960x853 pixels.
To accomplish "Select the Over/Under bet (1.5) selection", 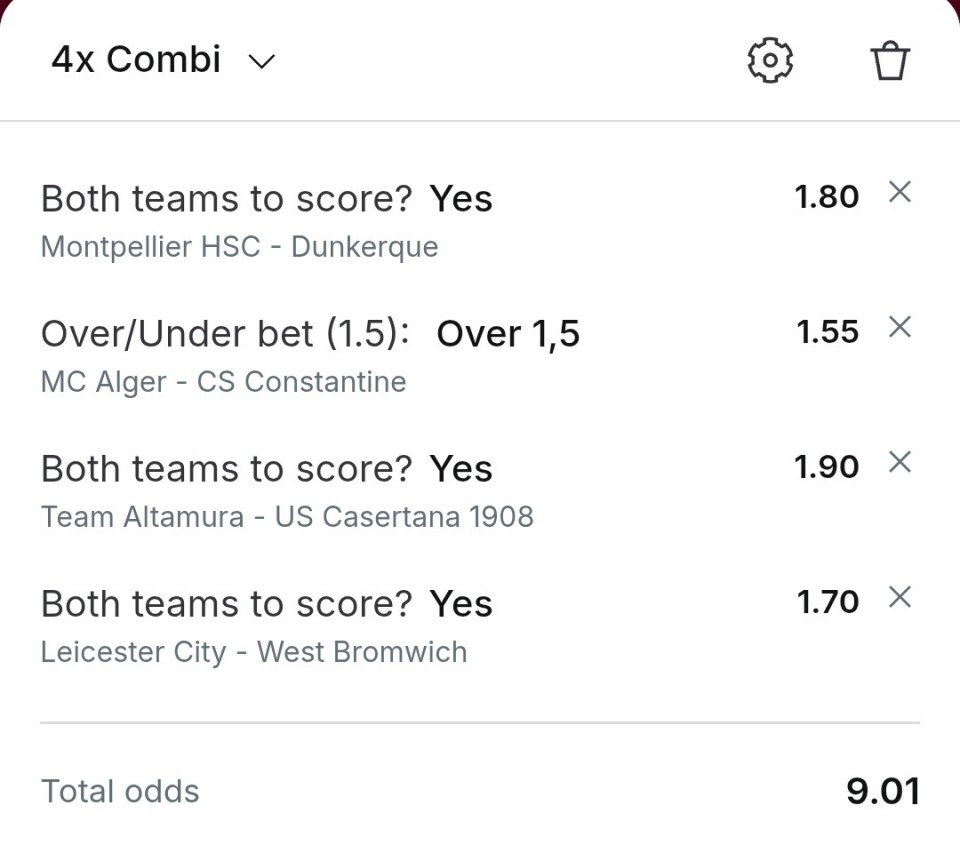I will pos(310,334).
